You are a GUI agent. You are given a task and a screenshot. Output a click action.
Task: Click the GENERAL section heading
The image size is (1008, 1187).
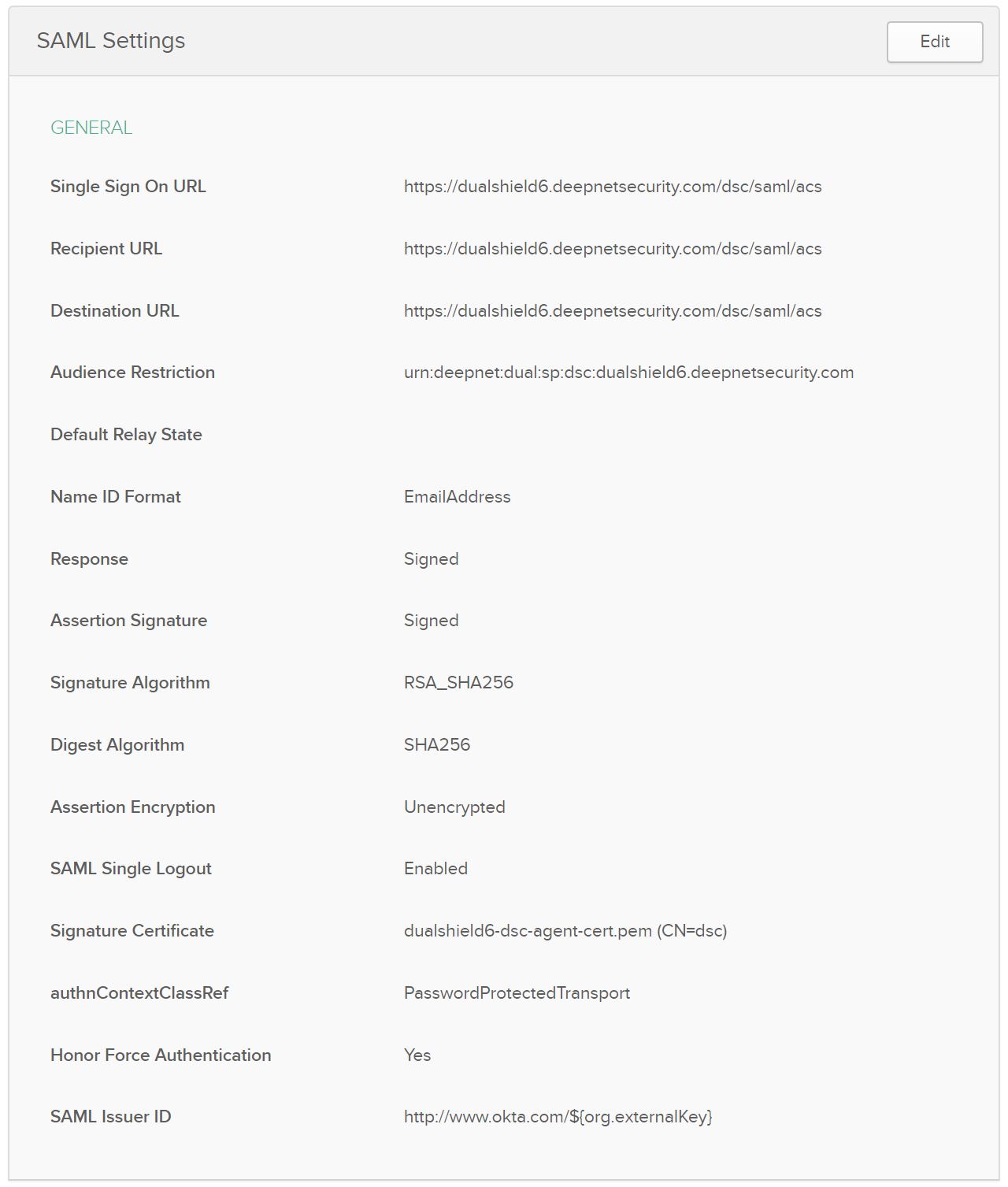91,128
